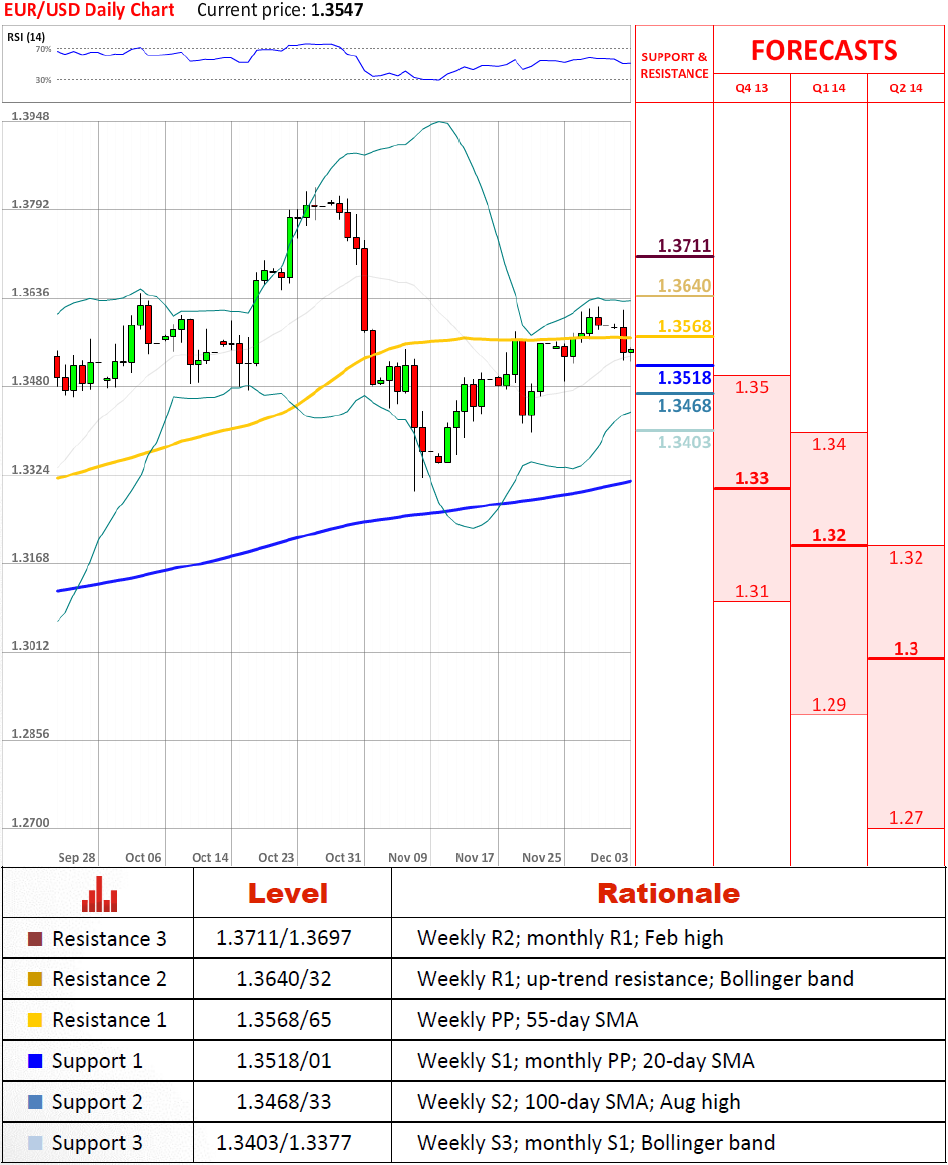Click rationale Weekly R2; monthly R1; Feb high

click(x=570, y=938)
